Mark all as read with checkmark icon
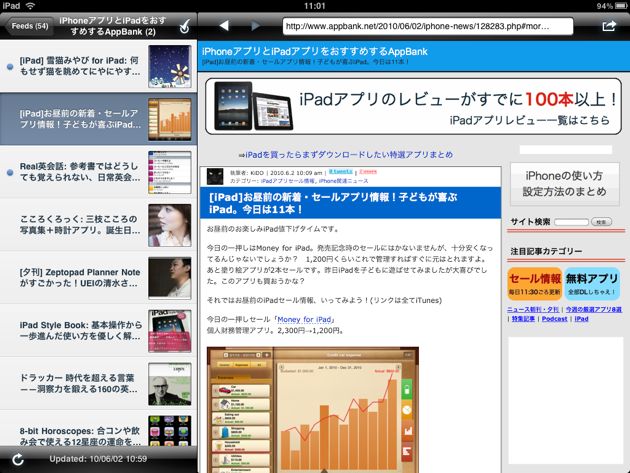630x473 pixels. tap(184, 26)
